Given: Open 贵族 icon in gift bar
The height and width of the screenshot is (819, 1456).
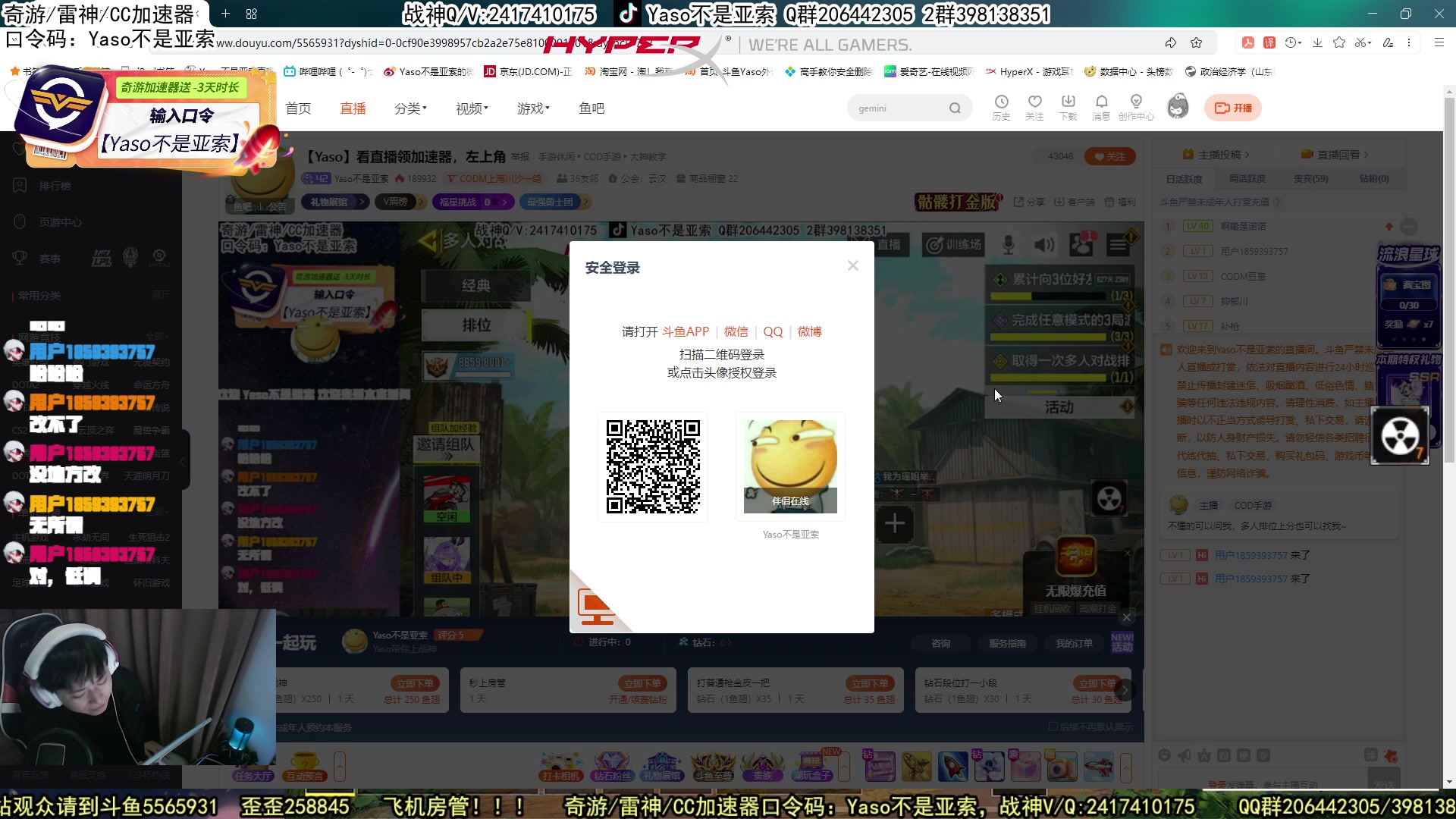Looking at the screenshot, I should click(x=762, y=766).
